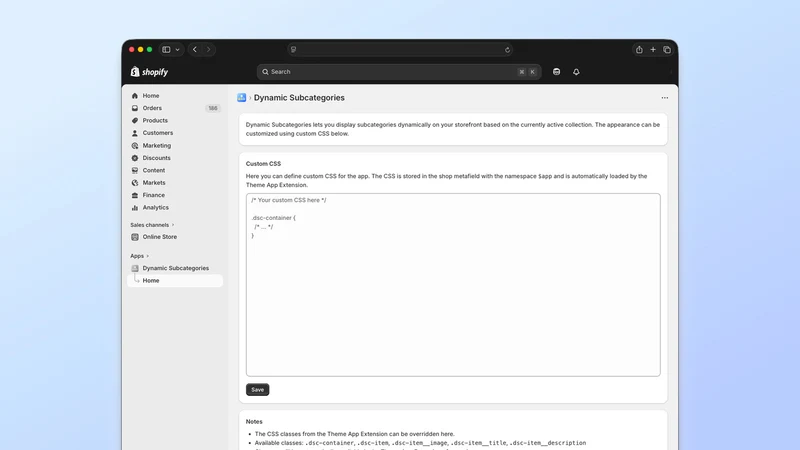
Task: Click the Save button
Action: click(258, 390)
